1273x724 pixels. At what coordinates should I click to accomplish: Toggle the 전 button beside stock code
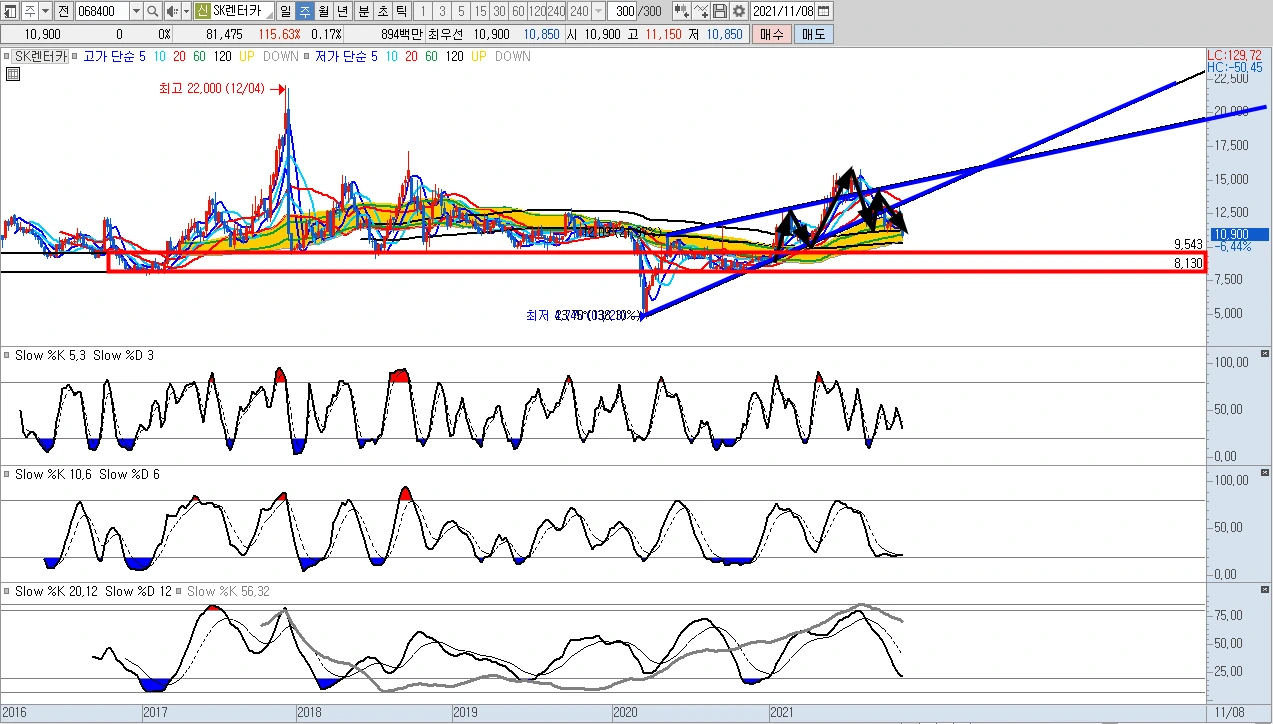[63, 12]
